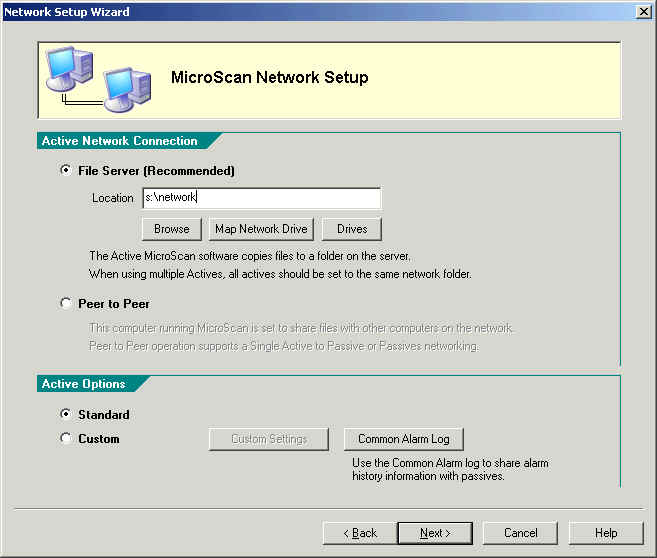Cancel the Network Setup Wizard
657x558 pixels.
[x=520, y=533]
